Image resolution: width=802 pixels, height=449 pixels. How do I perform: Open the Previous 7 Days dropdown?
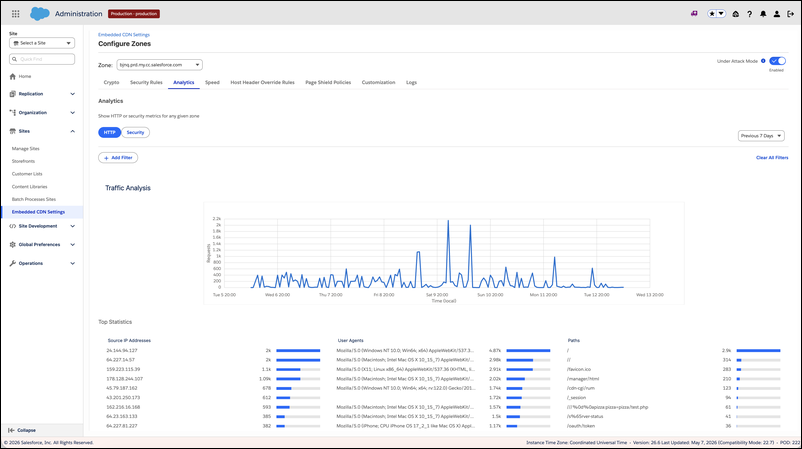pyautogui.click(x=761, y=136)
